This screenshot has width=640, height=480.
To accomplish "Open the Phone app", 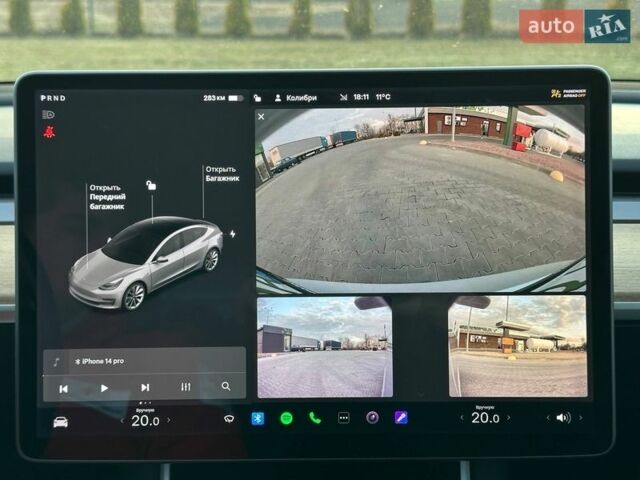I will tap(315, 418).
